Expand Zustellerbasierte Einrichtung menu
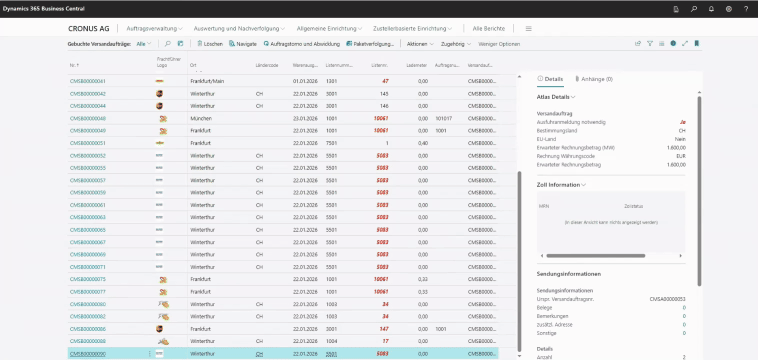The height and width of the screenshot is (360, 758). (x=413, y=29)
